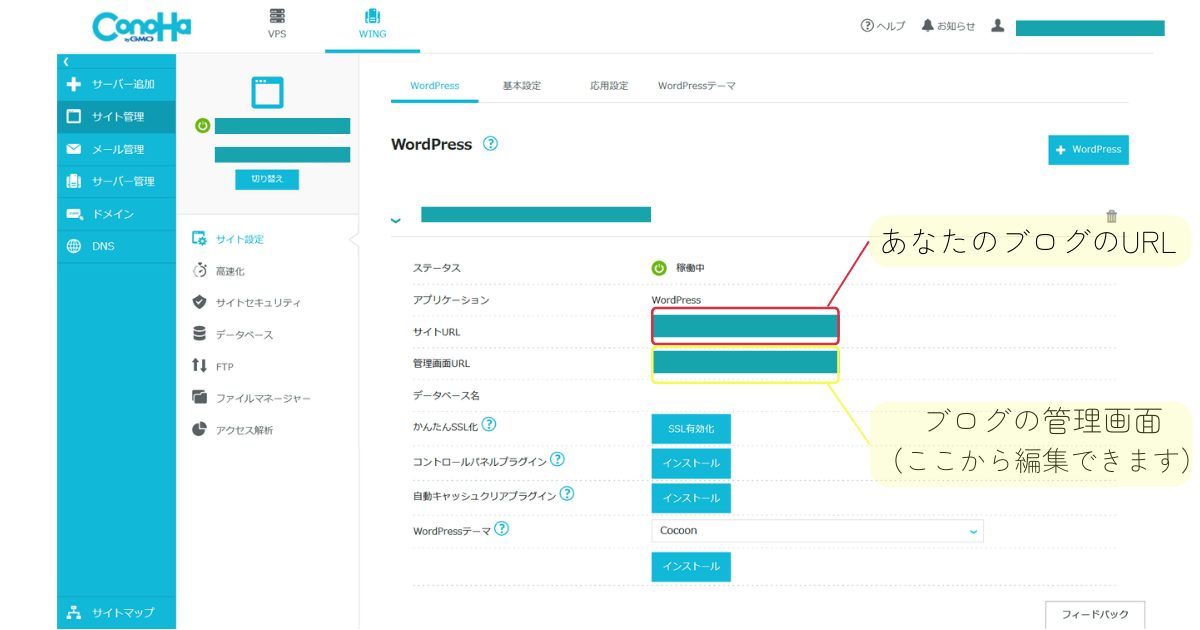The image size is (1200, 630).
Task: Install the 自動キャッシュクリアプラグイン
Action: coord(691,498)
